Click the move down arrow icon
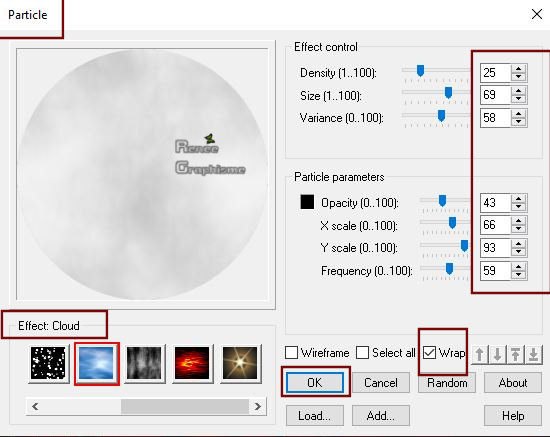 coord(497,354)
